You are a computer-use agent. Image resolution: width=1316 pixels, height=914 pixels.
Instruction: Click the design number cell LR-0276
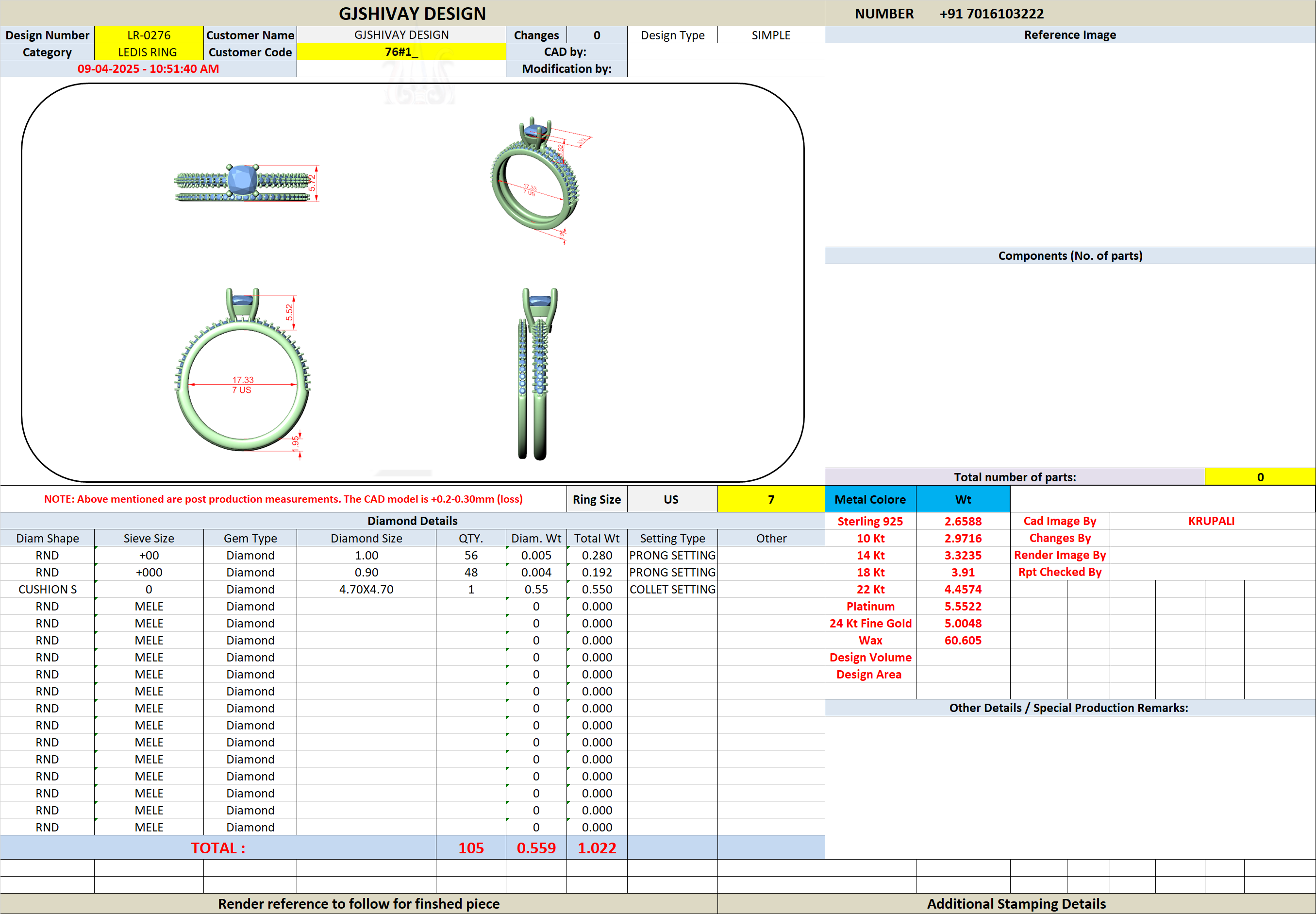tap(149, 35)
